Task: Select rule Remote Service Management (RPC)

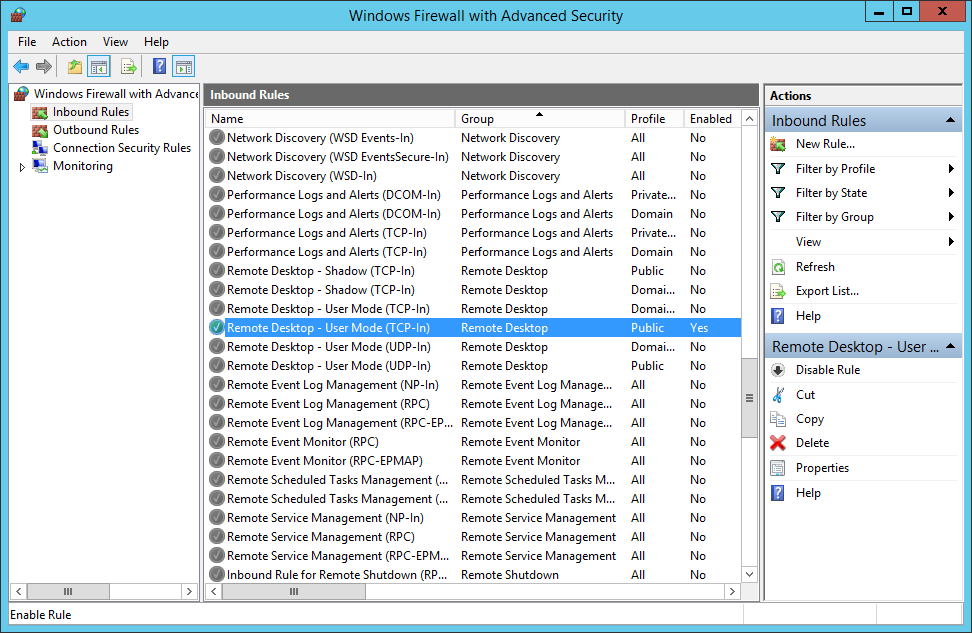Action: [474, 537]
